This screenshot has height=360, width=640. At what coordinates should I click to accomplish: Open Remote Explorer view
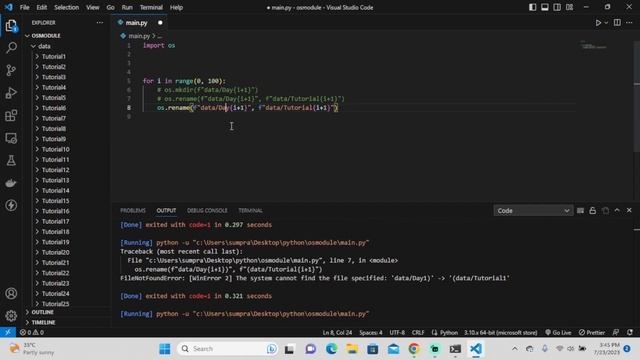tap(11, 138)
